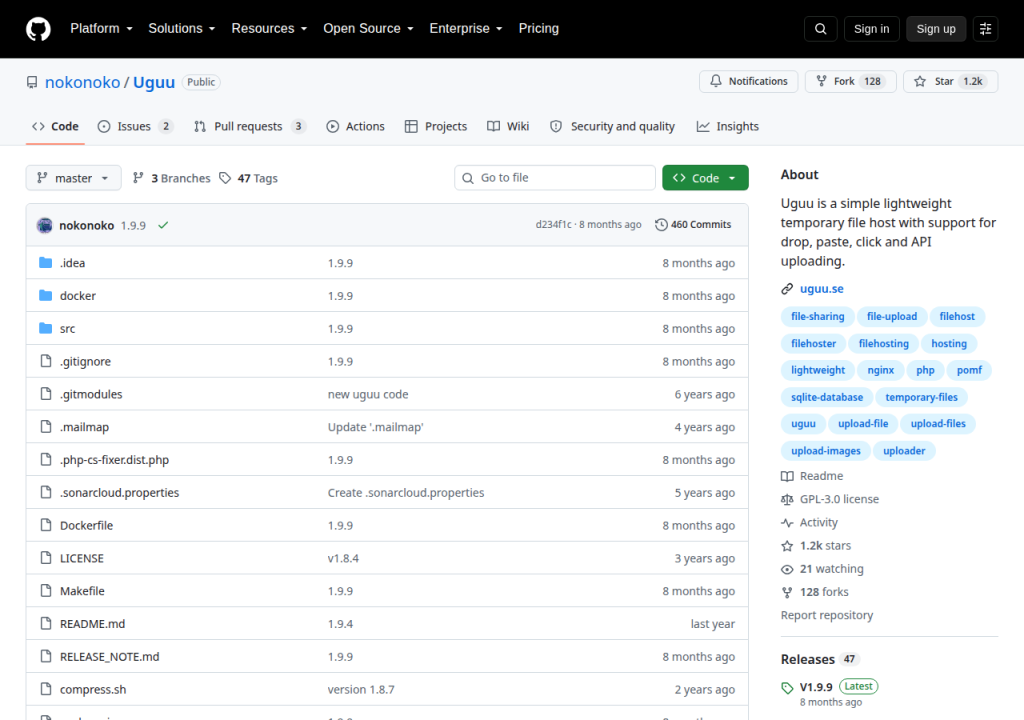Click the Go to file search field
Image resolution: width=1024 pixels, height=720 pixels.
(x=554, y=178)
